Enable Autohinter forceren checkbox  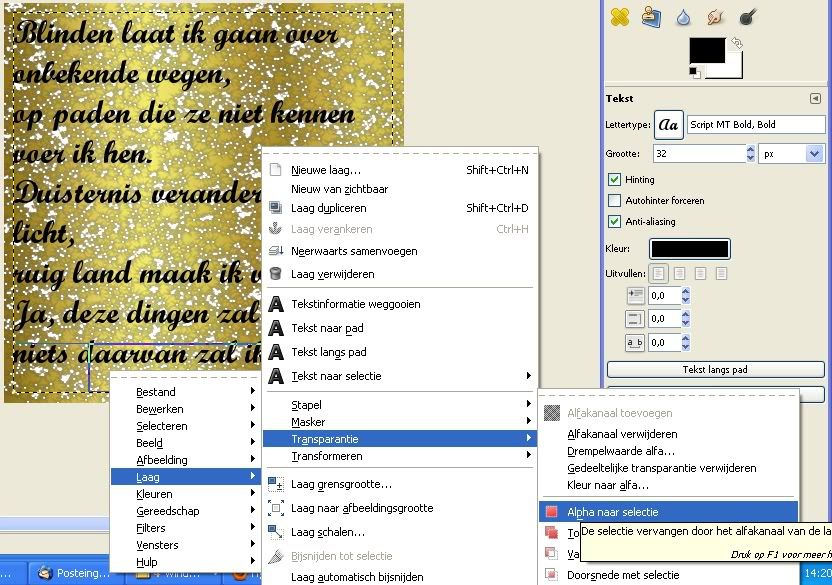tap(615, 201)
